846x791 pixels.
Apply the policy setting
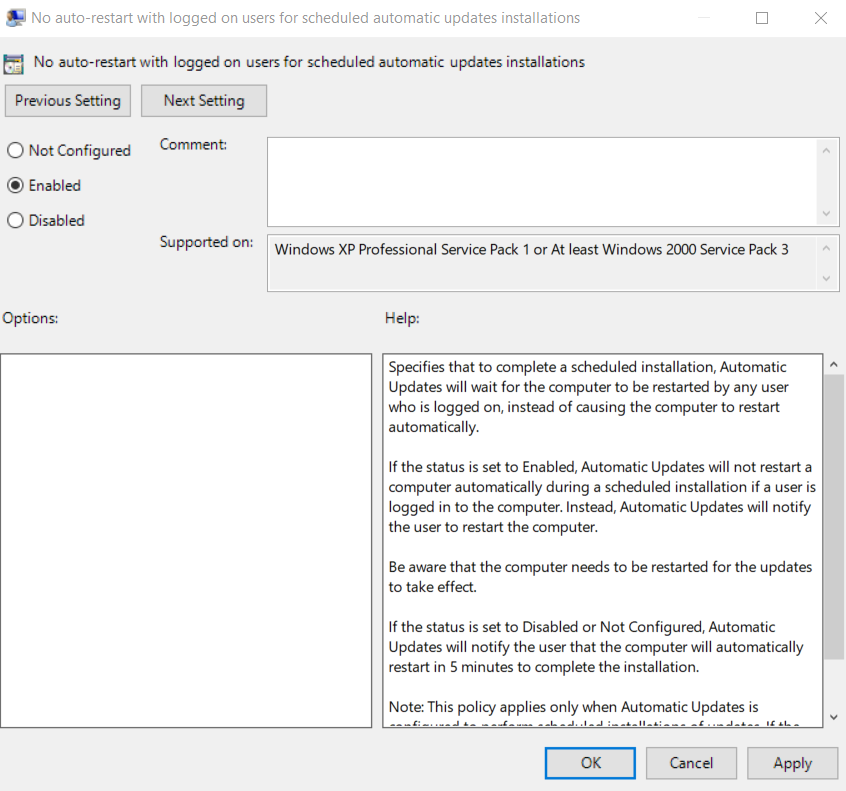[792, 763]
